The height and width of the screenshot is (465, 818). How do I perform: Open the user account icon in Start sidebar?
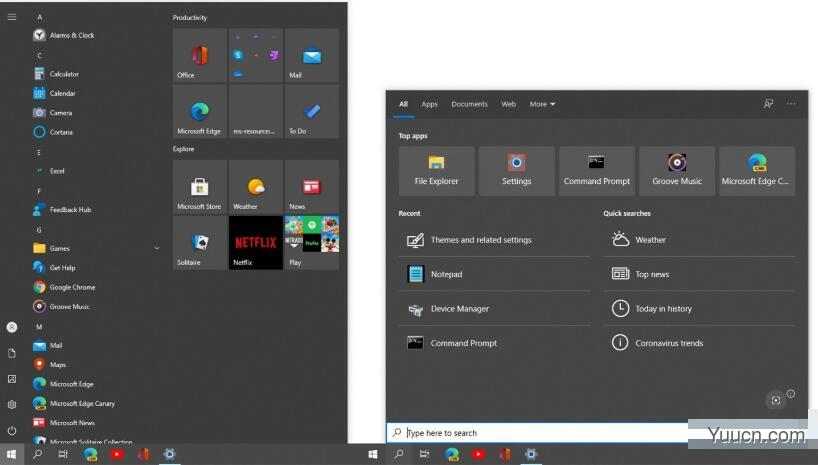coord(11,327)
